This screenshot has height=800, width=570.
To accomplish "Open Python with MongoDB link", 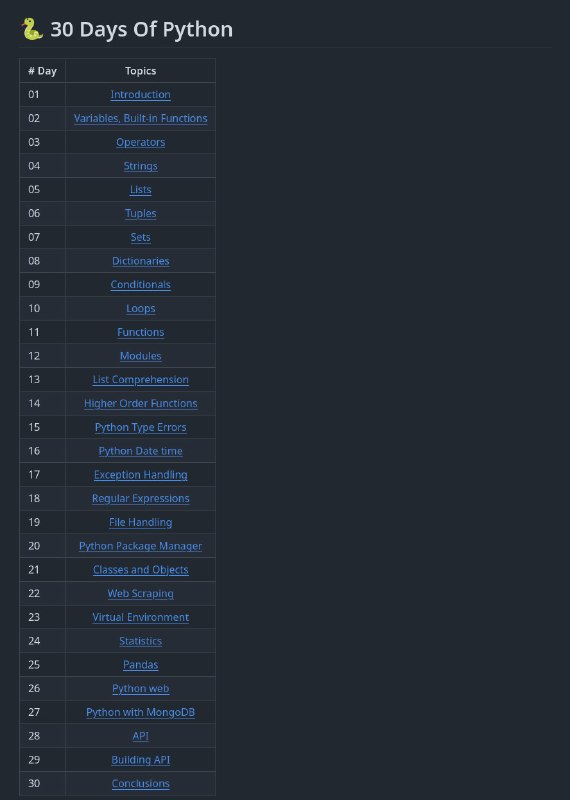I will point(140,712).
